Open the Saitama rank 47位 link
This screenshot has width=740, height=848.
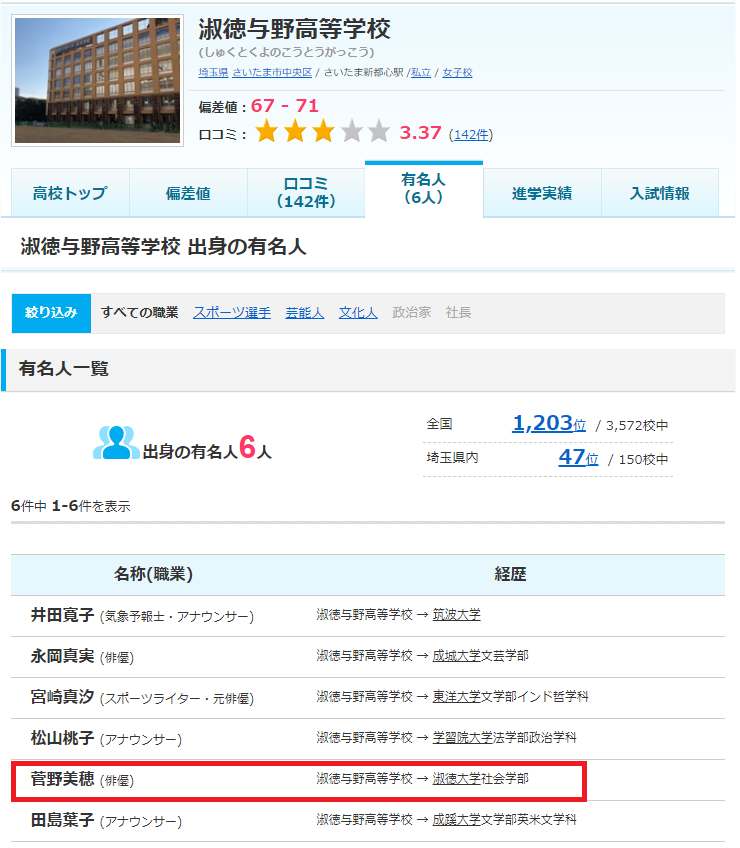pyautogui.click(x=578, y=458)
